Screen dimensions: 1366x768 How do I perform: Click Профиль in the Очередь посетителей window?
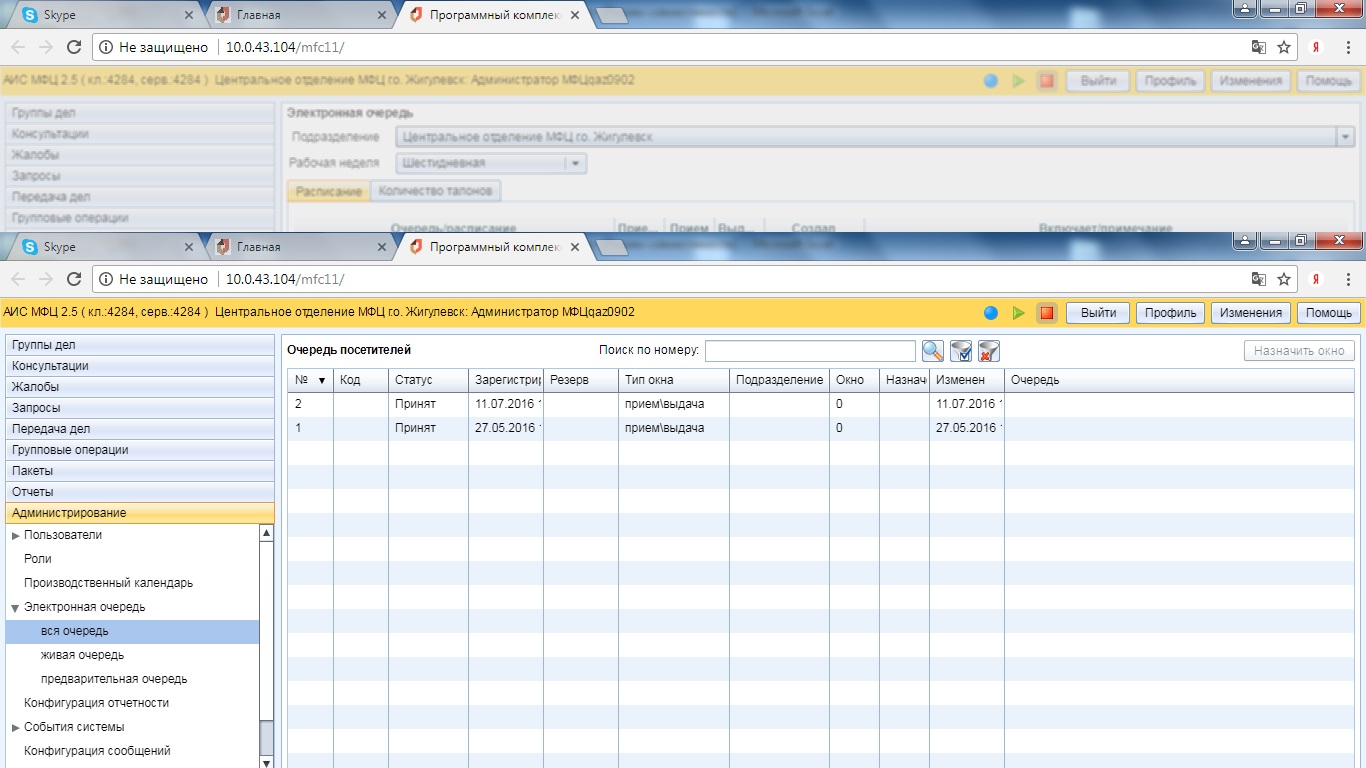[1171, 313]
